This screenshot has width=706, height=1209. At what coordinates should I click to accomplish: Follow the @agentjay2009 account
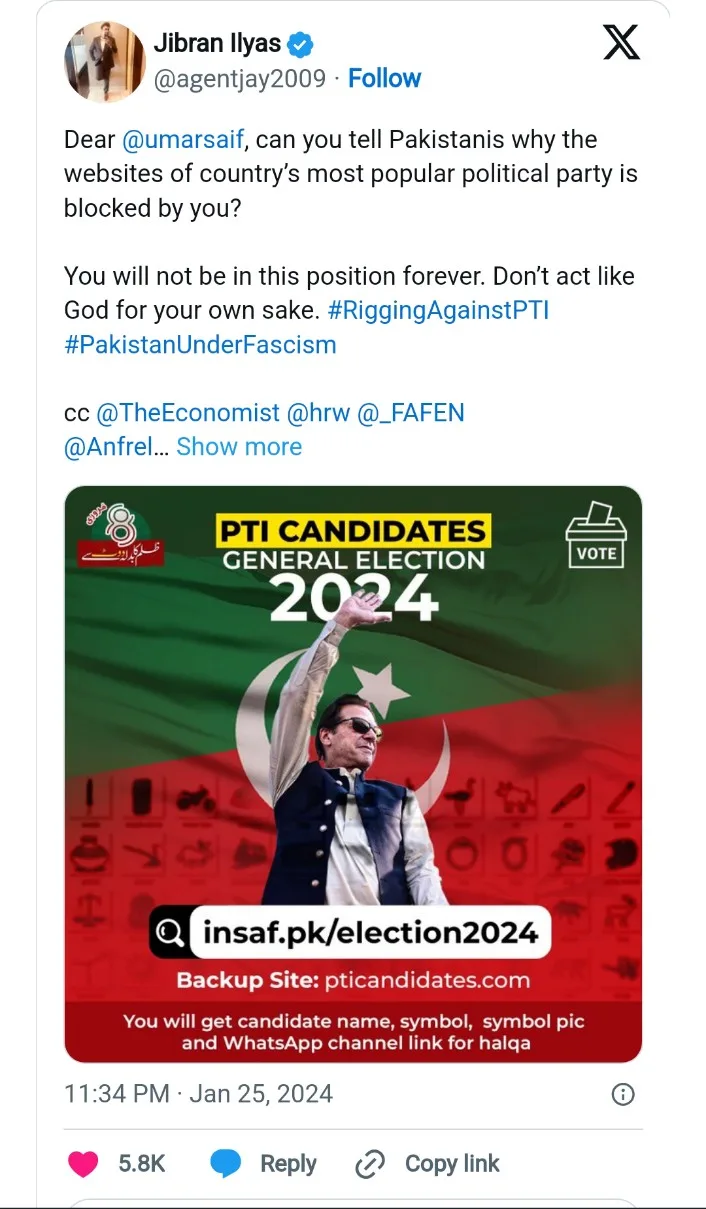click(385, 78)
